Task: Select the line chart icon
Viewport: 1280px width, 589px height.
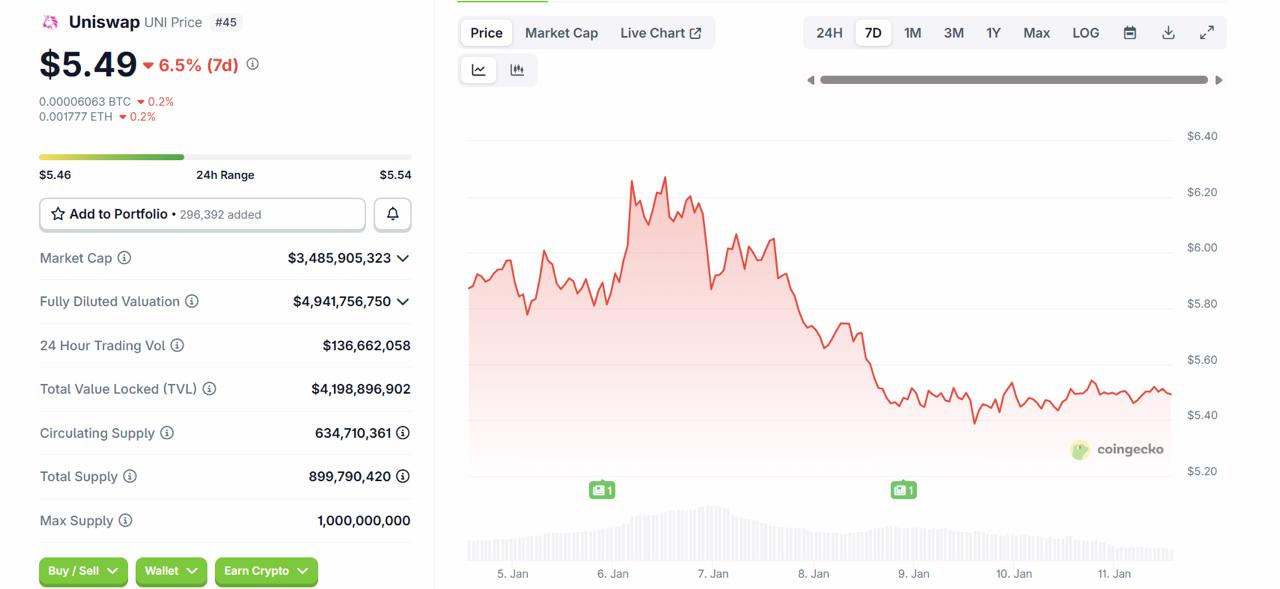Action: (478, 69)
